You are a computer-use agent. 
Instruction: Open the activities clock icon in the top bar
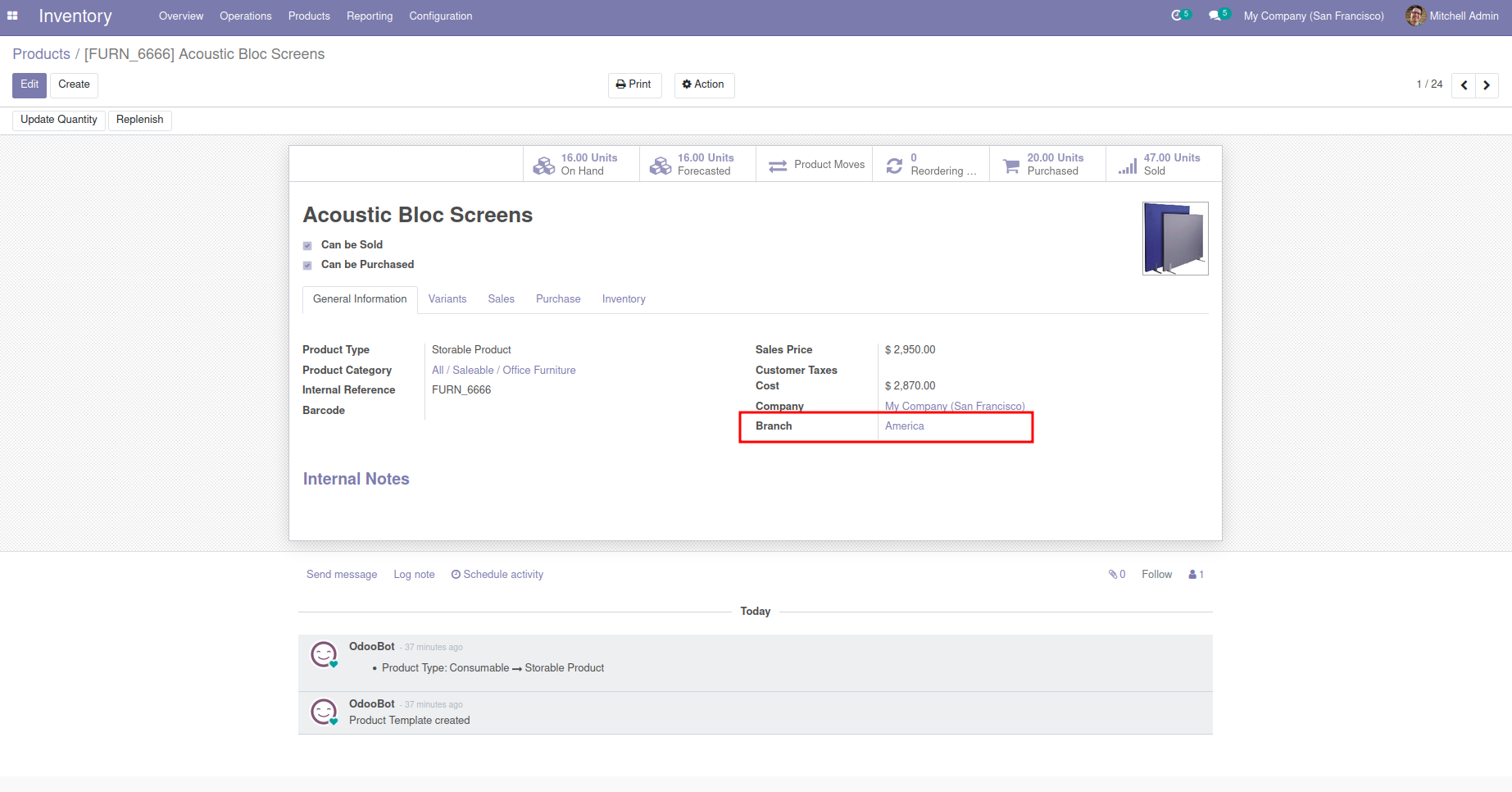[x=1177, y=16]
